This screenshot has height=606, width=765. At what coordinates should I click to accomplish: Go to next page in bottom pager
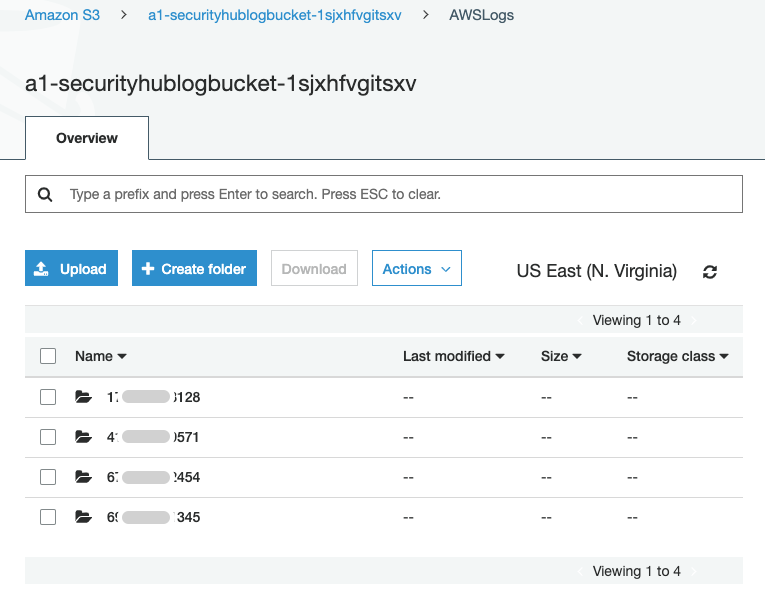(x=693, y=571)
